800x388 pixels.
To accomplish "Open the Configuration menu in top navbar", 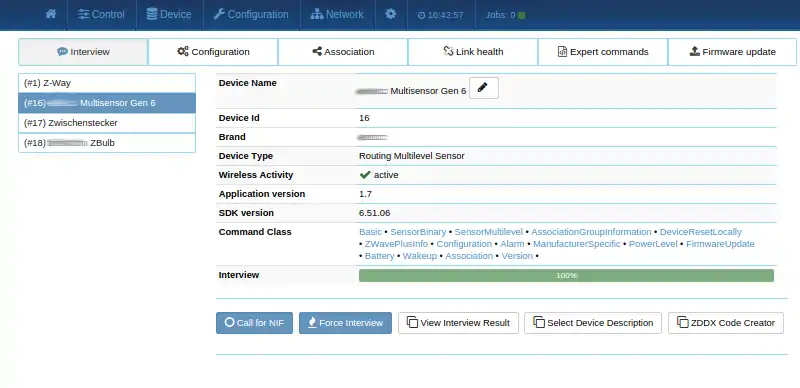I will point(251,14).
